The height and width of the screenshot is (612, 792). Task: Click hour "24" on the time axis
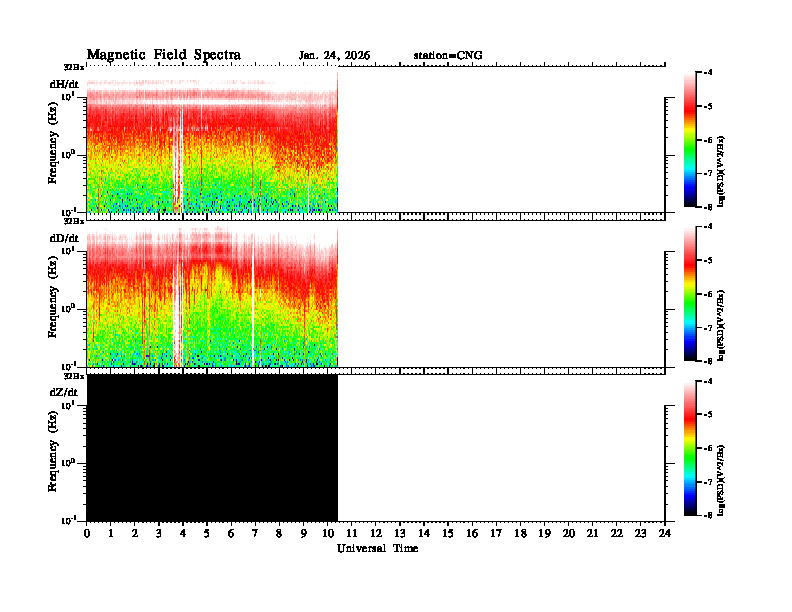point(665,534)
